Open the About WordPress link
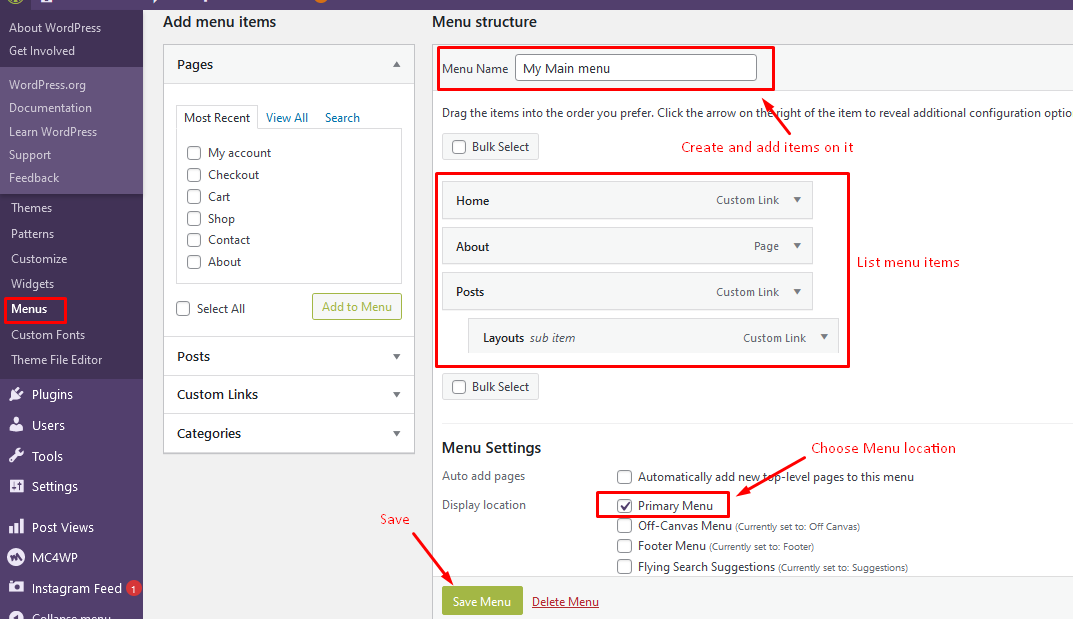1073x619 pixels. [x=55, y=28]
